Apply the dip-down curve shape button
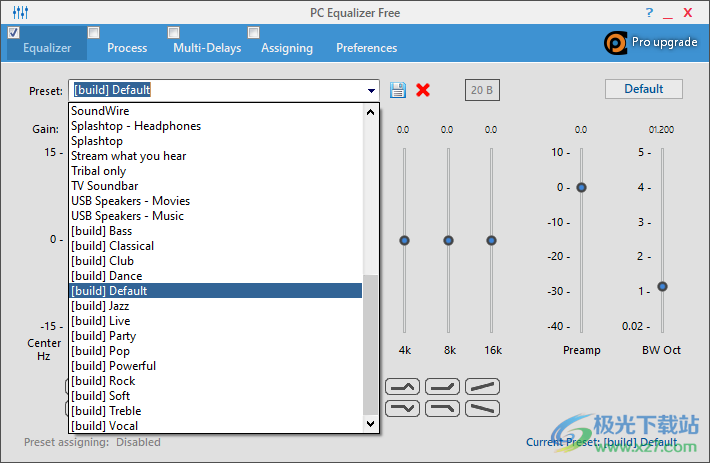The image size is (710, 463). (x=402, y=408)
